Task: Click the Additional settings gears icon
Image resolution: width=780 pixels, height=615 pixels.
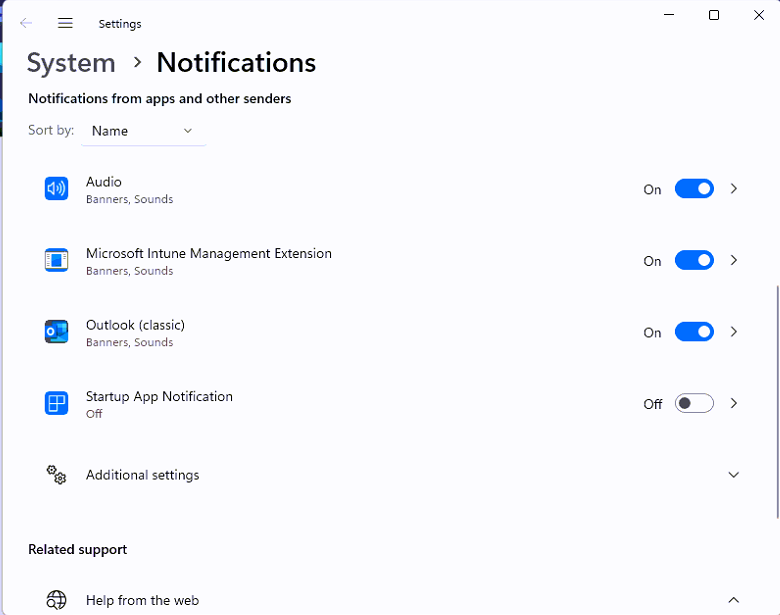Action: pos(56,475)
